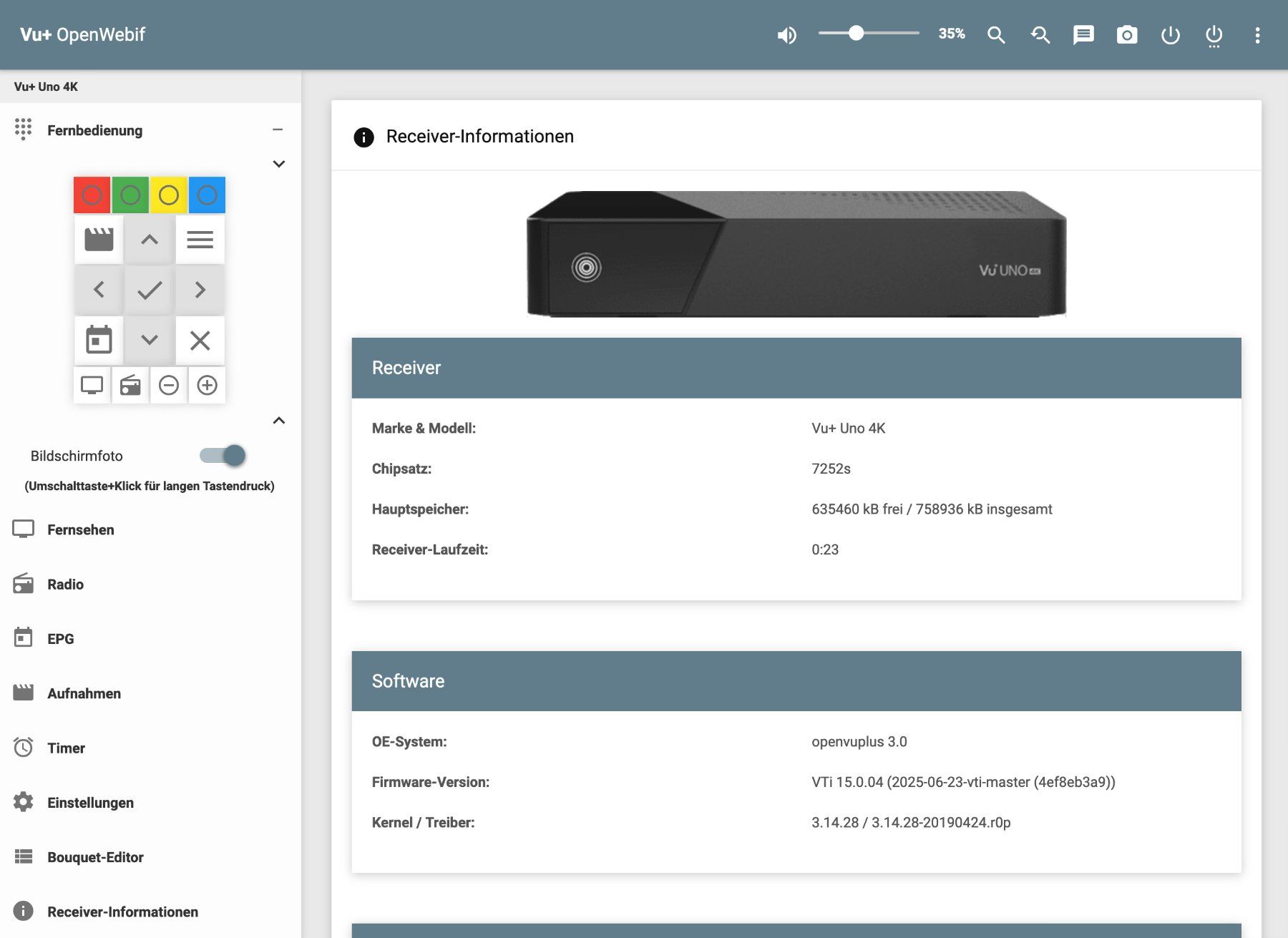Collapse the Fernbedienung section with minus

click(278, 130)
